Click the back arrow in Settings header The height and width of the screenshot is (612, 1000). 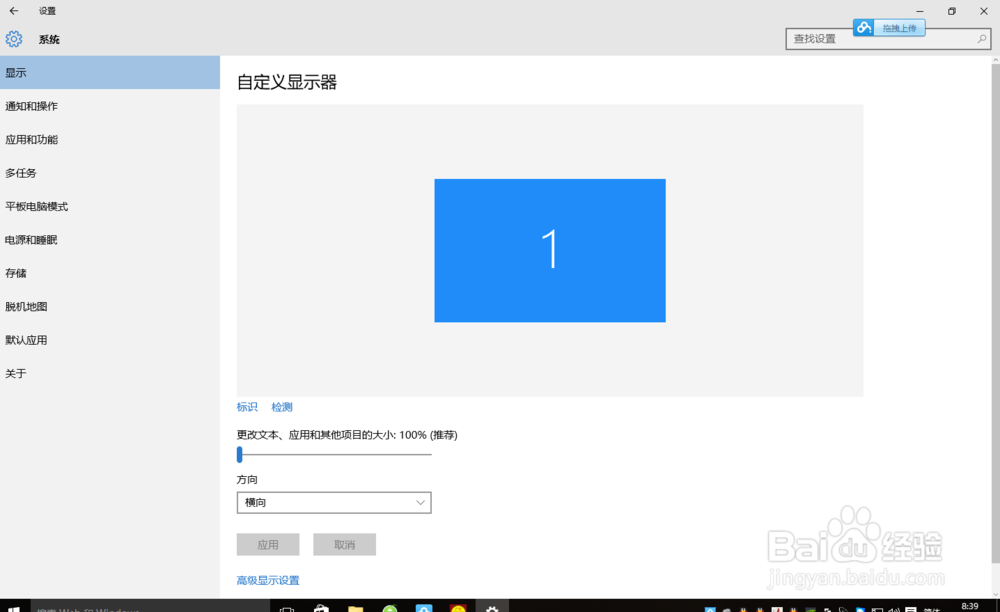coord(13,11)
